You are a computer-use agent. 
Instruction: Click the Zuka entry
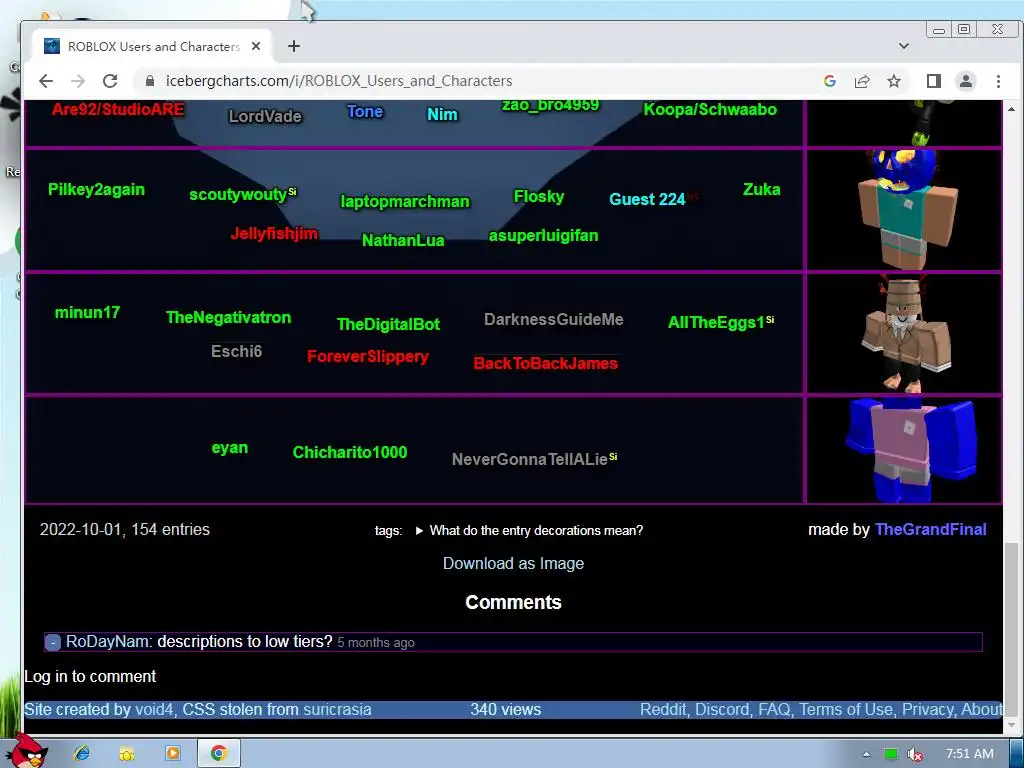pyautogui.click(x=761, y=189)
